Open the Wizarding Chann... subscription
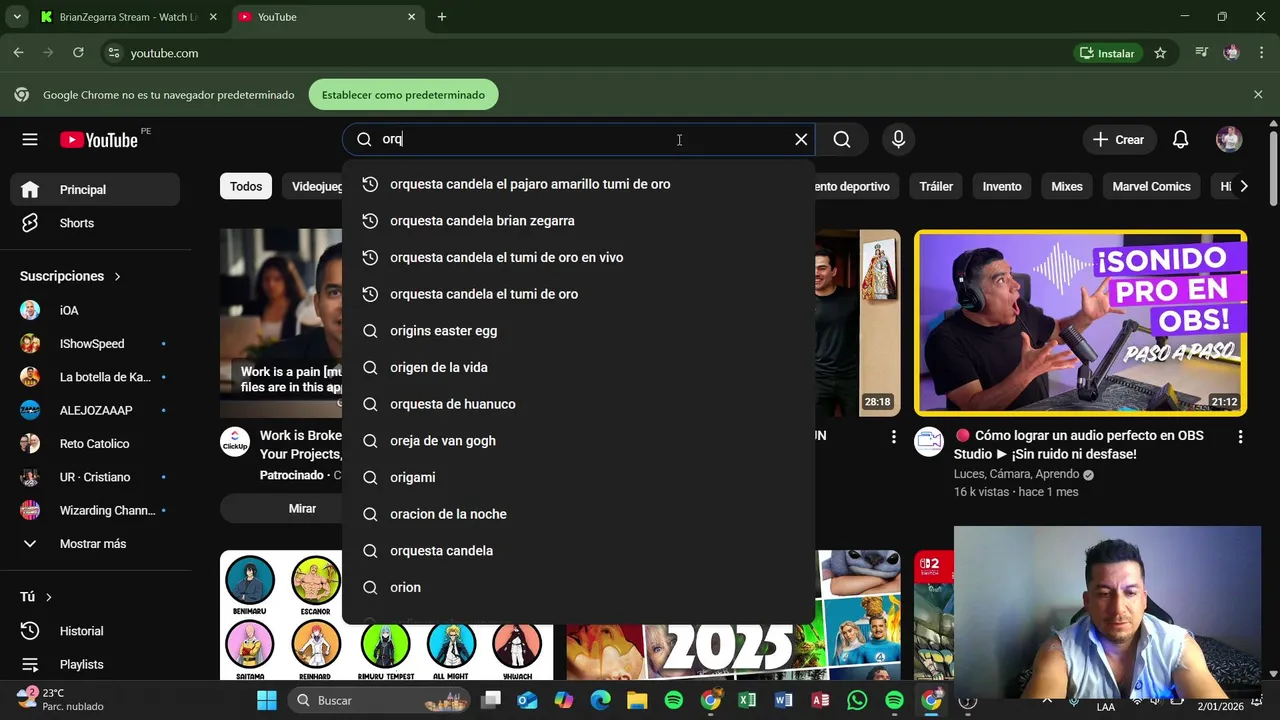Viewport: 1280px width, 720px height. [x=95, y=510]
